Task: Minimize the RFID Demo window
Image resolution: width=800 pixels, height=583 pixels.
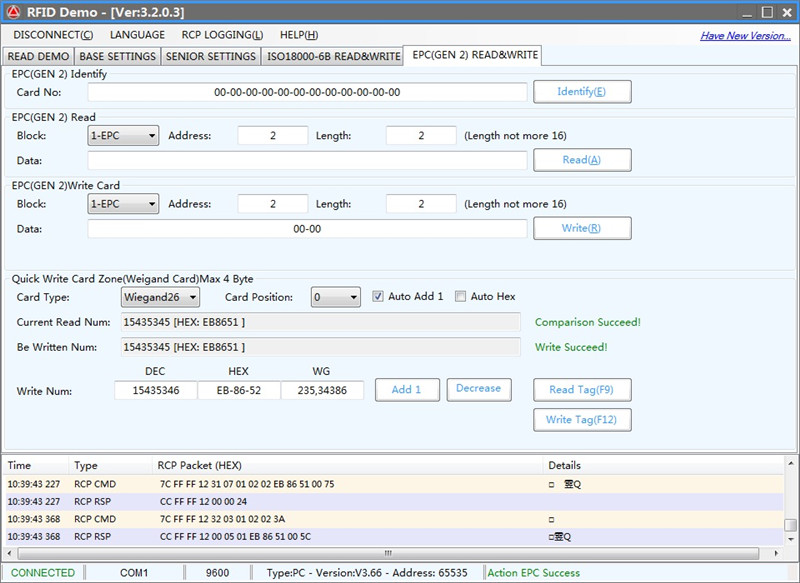Action: (x=747, y=12)
